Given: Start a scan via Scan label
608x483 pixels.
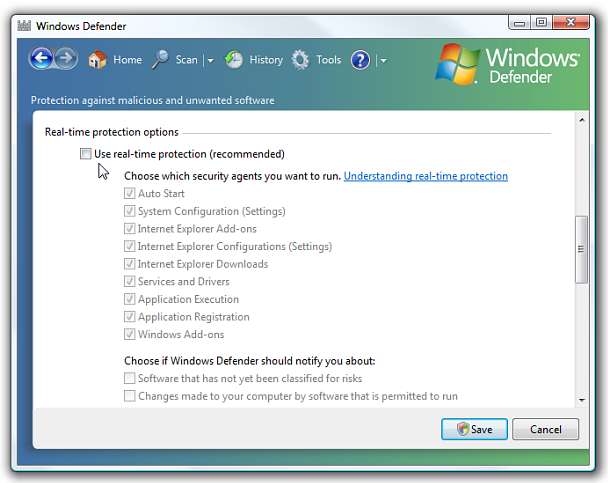Looking at the screenshot, I should click(x=187, y=60).
